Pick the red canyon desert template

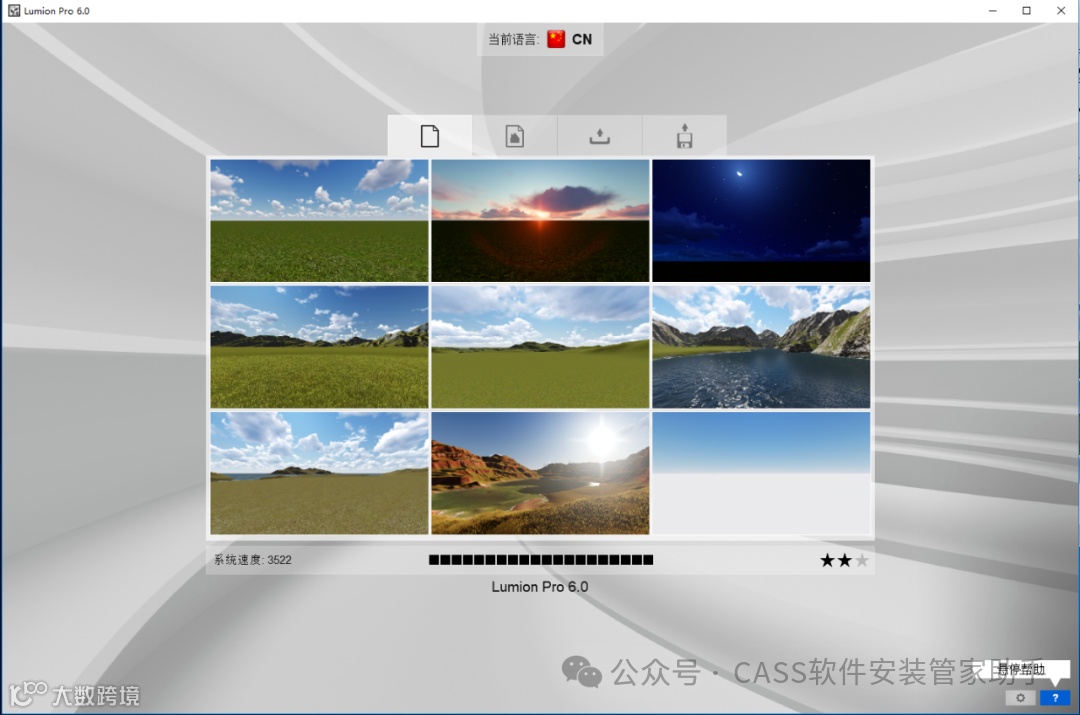[x=541, y=473]
